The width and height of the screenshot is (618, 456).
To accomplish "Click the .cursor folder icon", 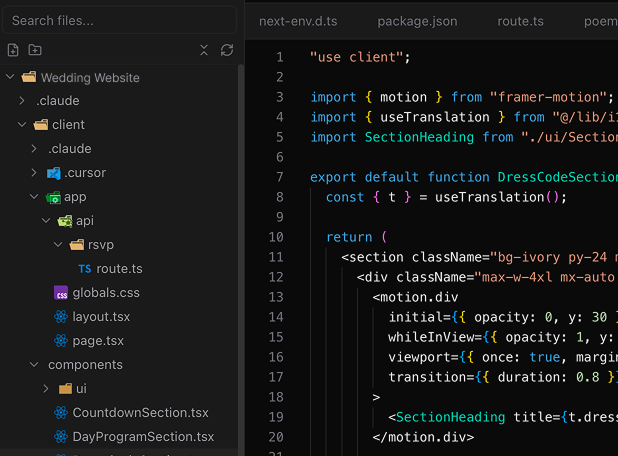I will [x=54, y=173].
